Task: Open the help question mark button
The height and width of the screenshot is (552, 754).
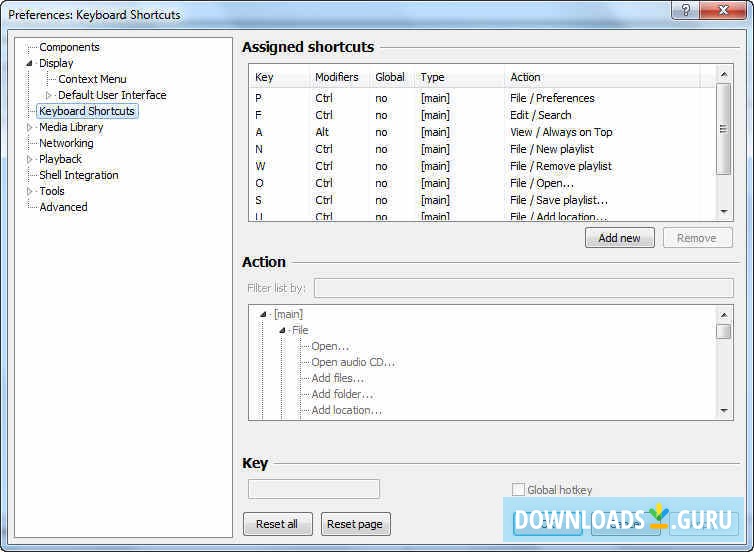Action: pyautogui.click(x=686, y=10)
